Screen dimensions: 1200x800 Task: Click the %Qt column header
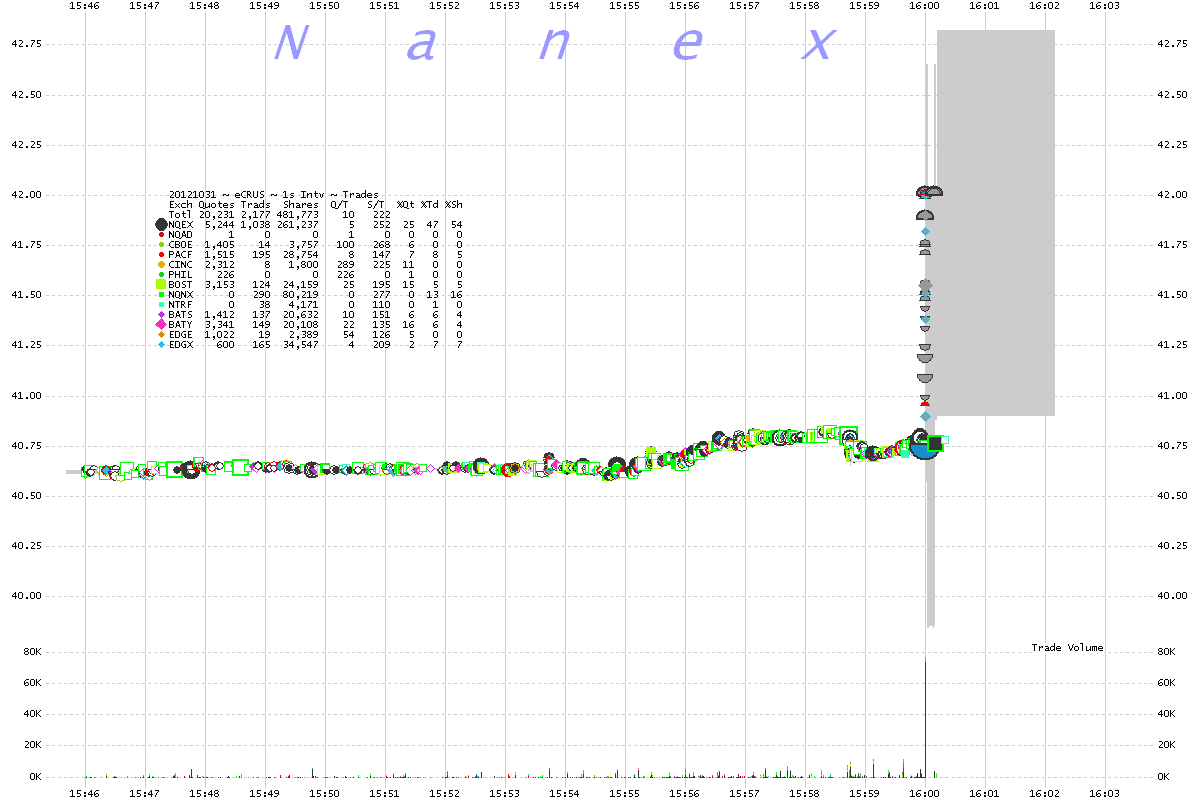pos(406,204)
